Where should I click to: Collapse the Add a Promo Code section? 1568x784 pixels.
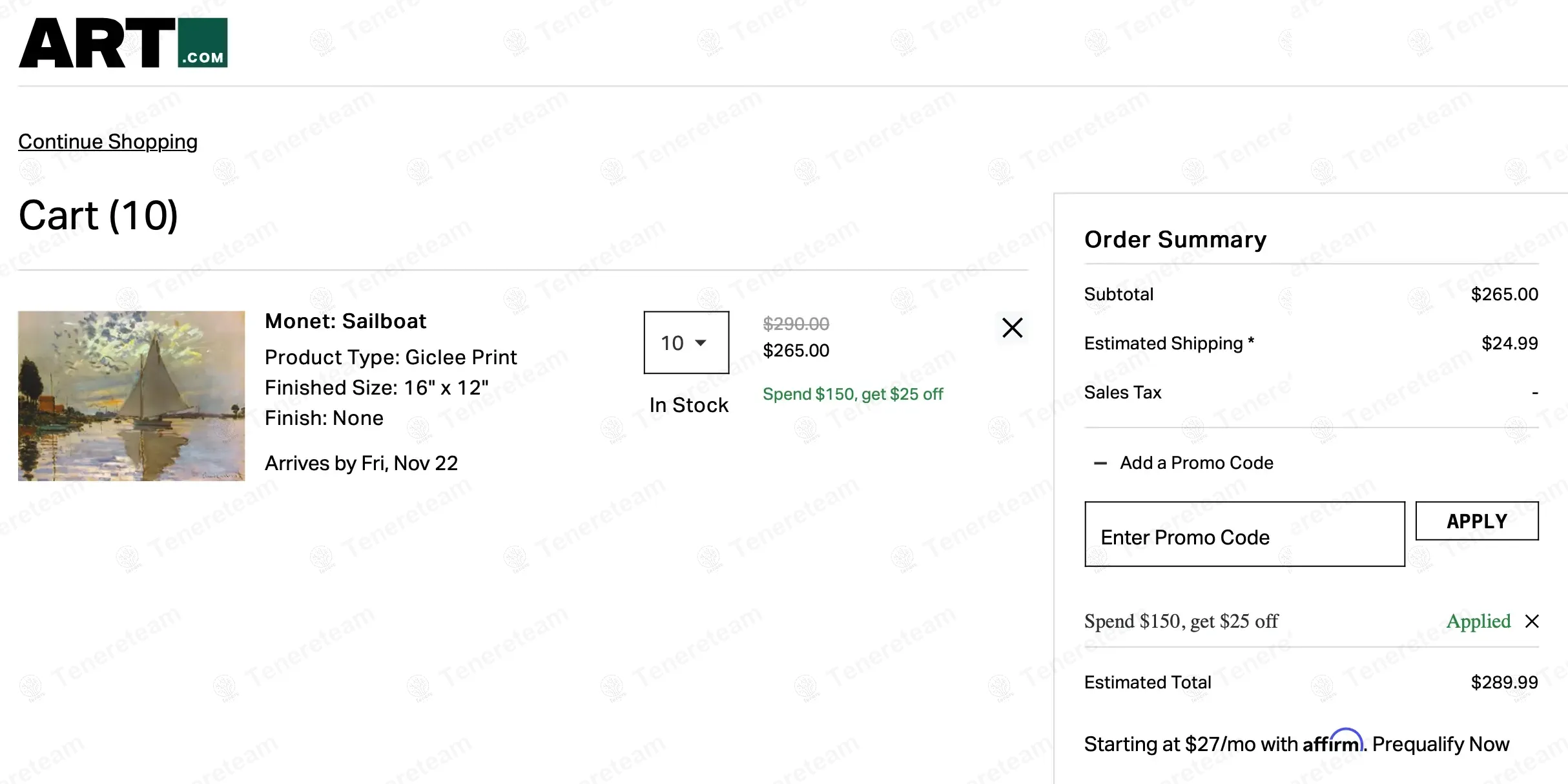(x=1100, y=463)
